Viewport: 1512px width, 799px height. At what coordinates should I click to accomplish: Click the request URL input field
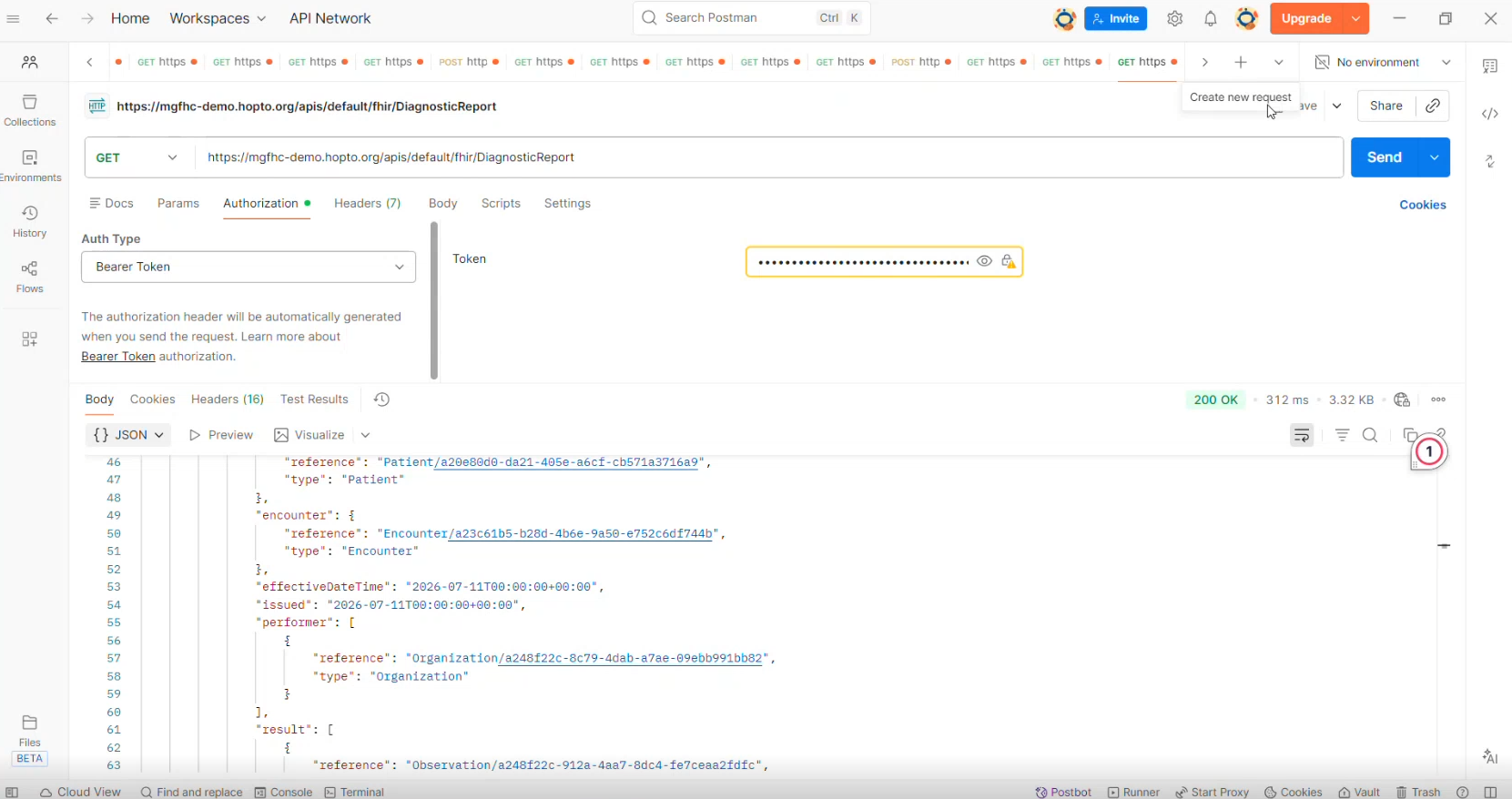tap(769, 157)
